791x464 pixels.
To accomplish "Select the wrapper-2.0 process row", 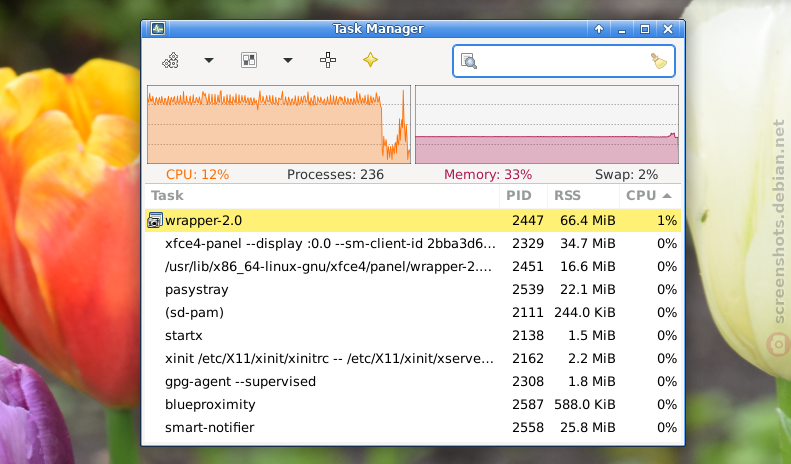I will click(x=413, y=220).
